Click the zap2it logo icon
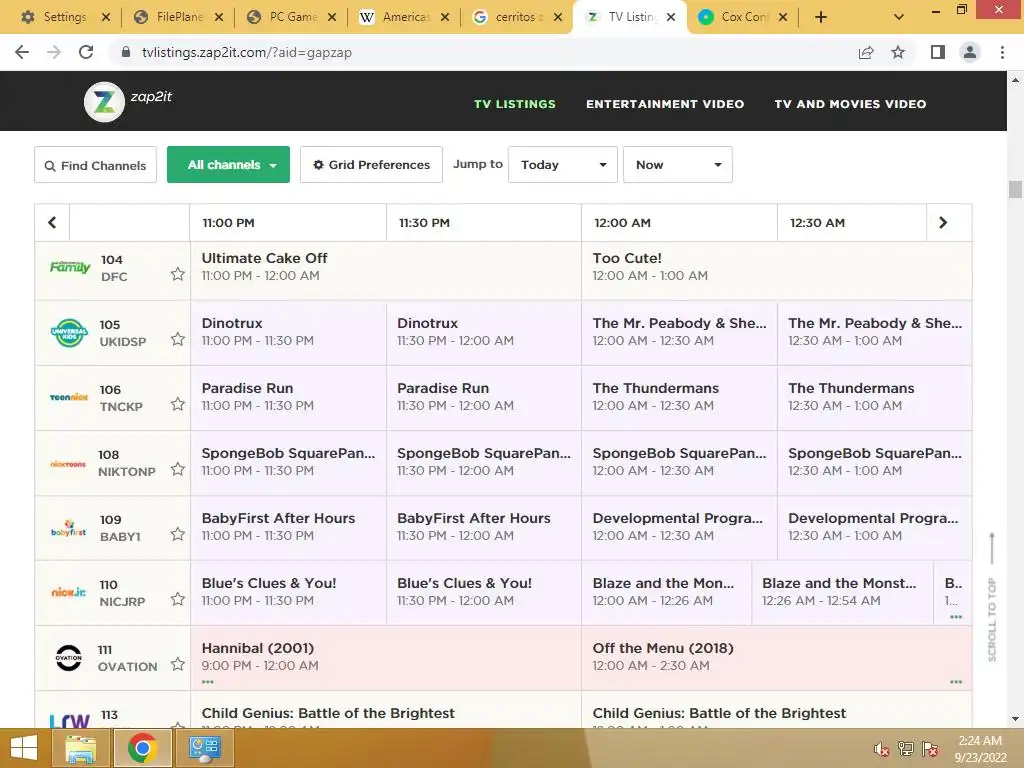Image resolution: width=1024 pixels, height=768 pixels. point(104,102)
